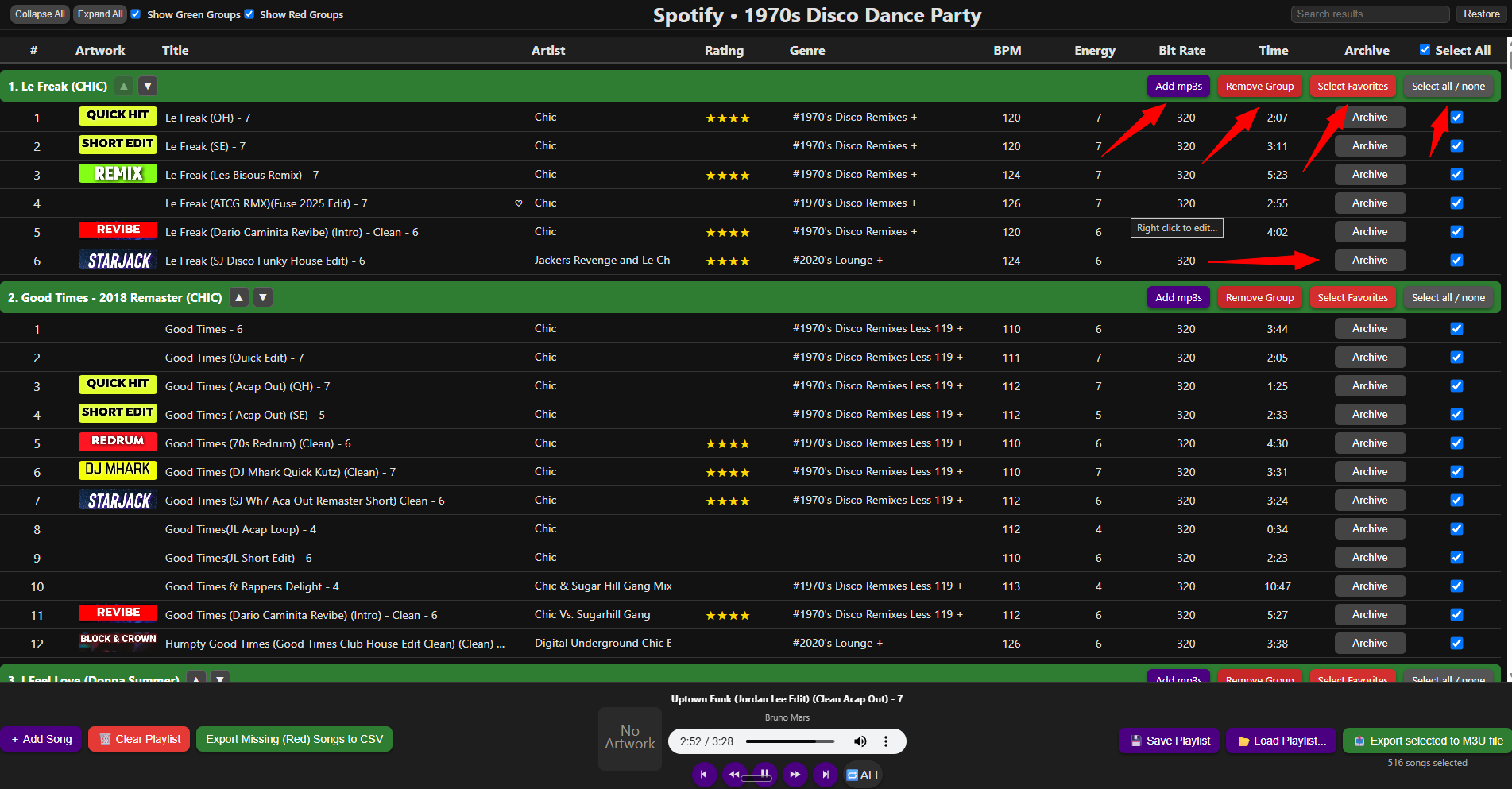The image size is (1512, 789).
Task: Open Load Playlist options
Action: click(x=1281, y=740)
